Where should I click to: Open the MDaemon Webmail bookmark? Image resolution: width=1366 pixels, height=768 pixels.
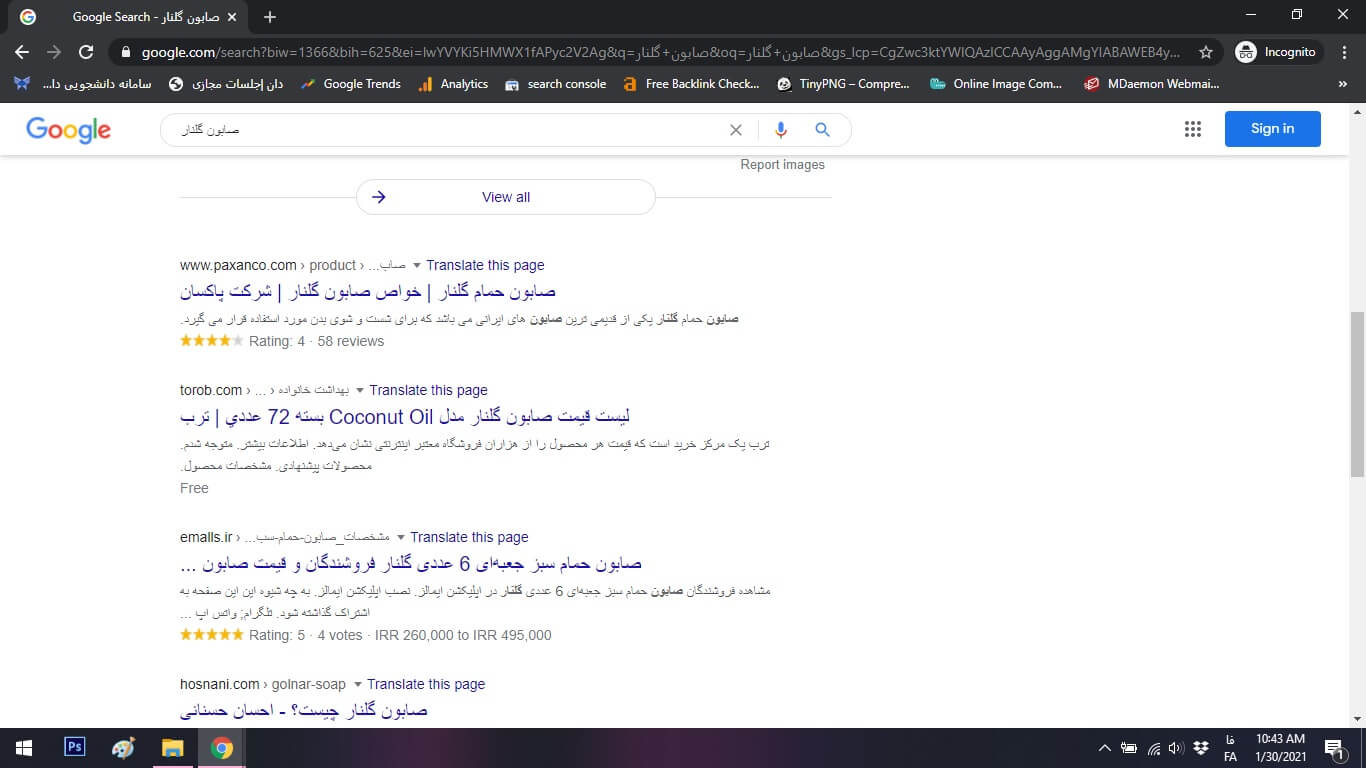pyautogui.click(x=1152, y=84)
